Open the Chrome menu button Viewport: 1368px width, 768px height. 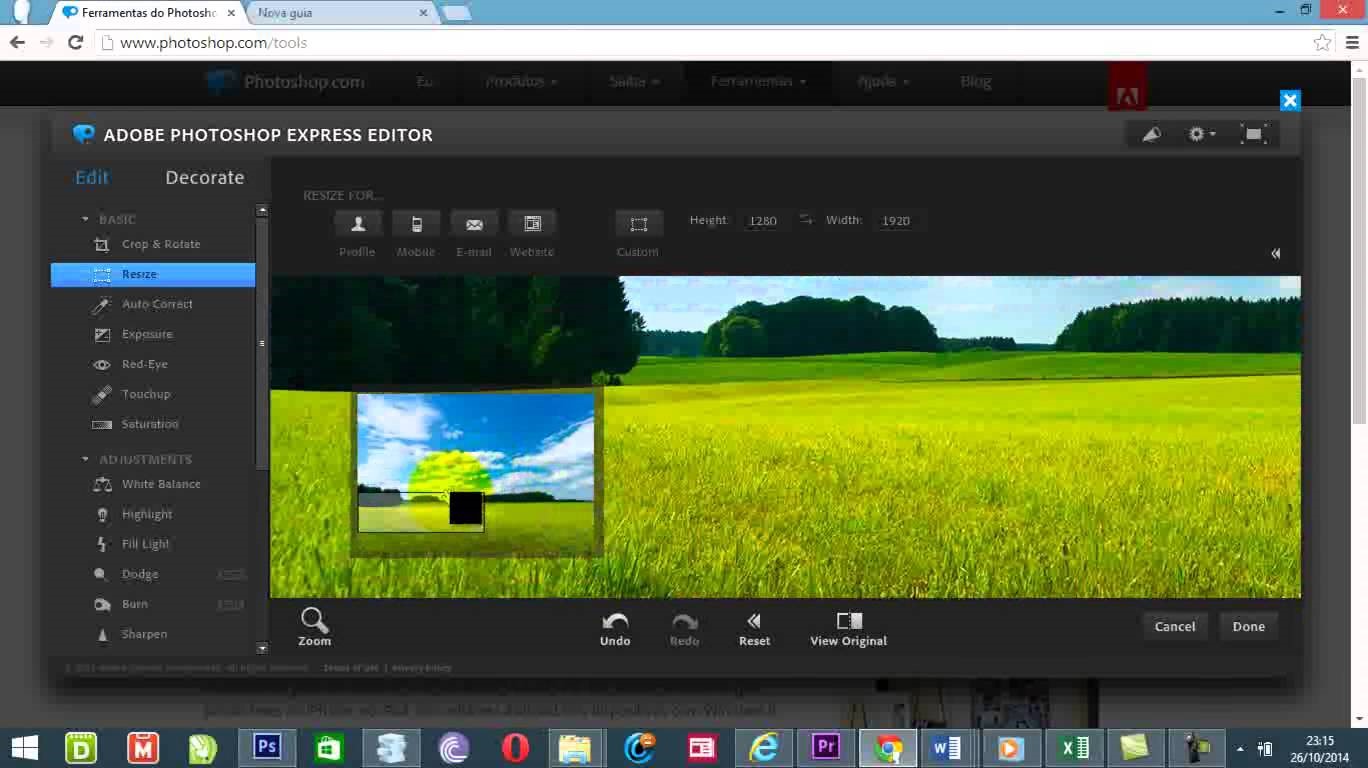(1351, 42)
